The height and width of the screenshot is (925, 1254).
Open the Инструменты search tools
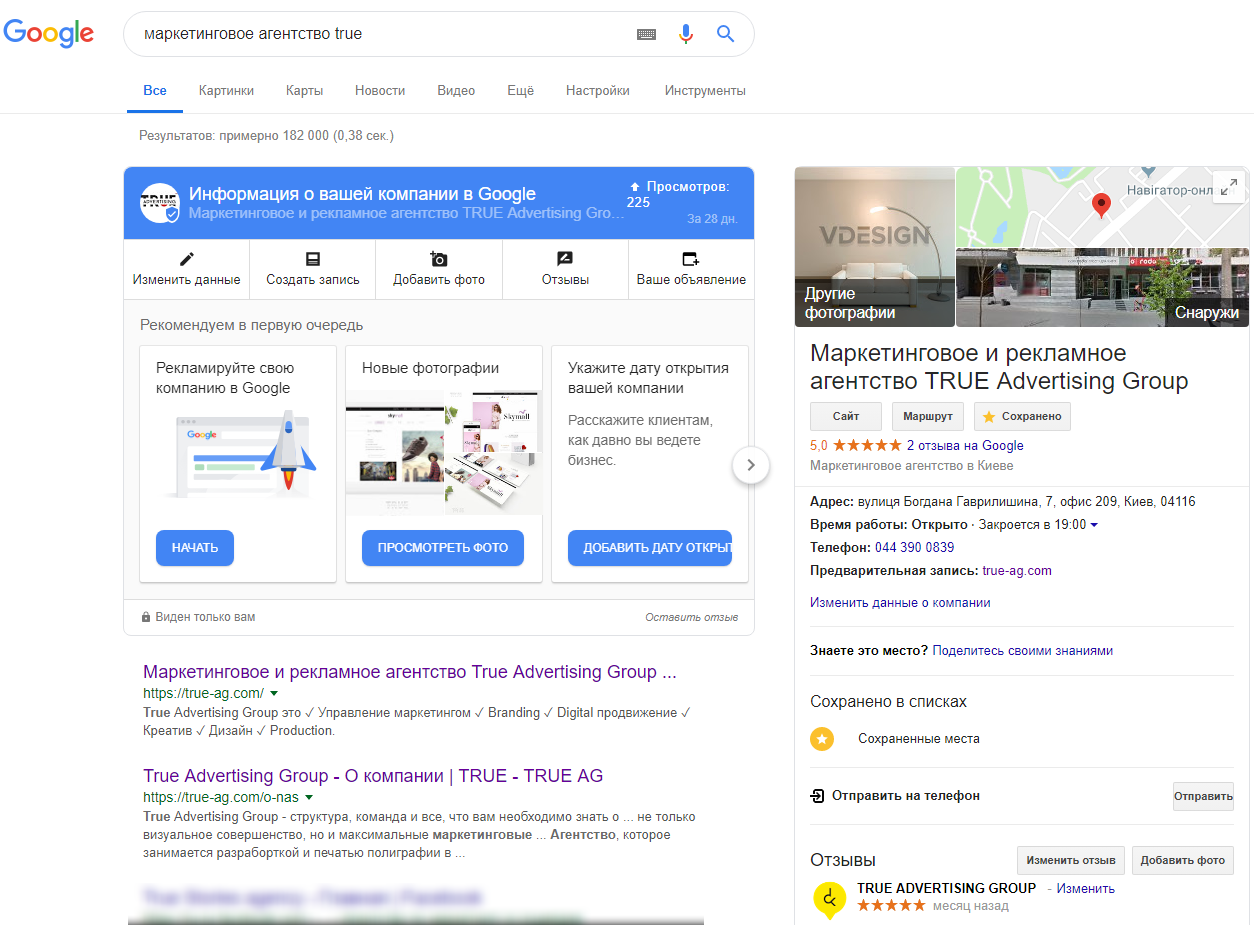pos(705,91)
